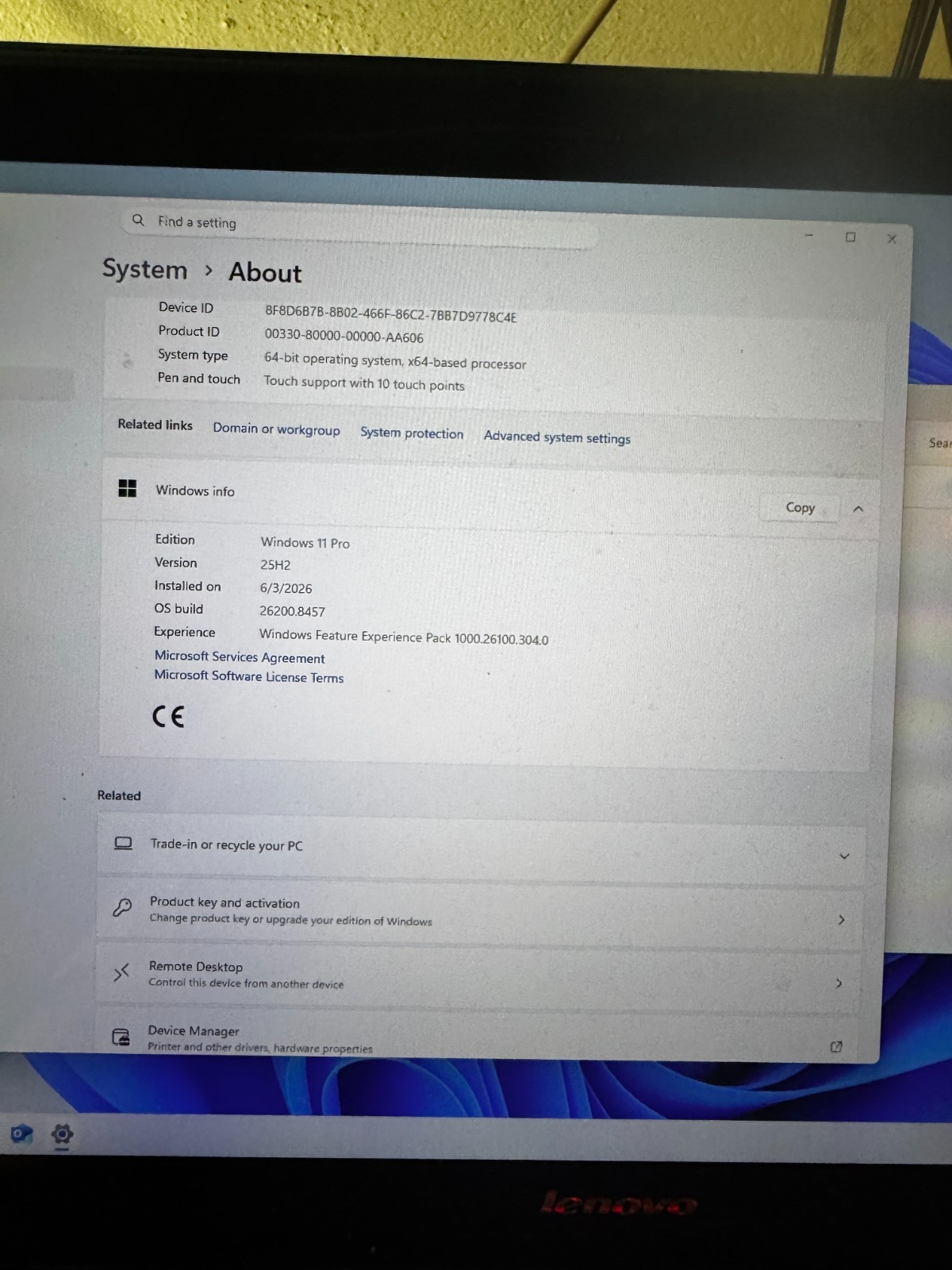The image size is (952, 1270).
Task: Minimize the Settings window
Action: (x=809, y=236)
